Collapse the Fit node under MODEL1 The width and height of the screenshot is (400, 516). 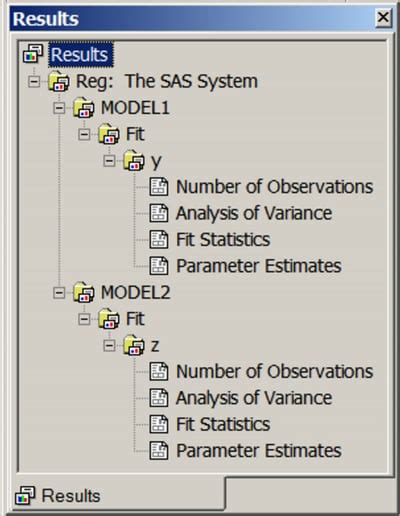[84, 134]
